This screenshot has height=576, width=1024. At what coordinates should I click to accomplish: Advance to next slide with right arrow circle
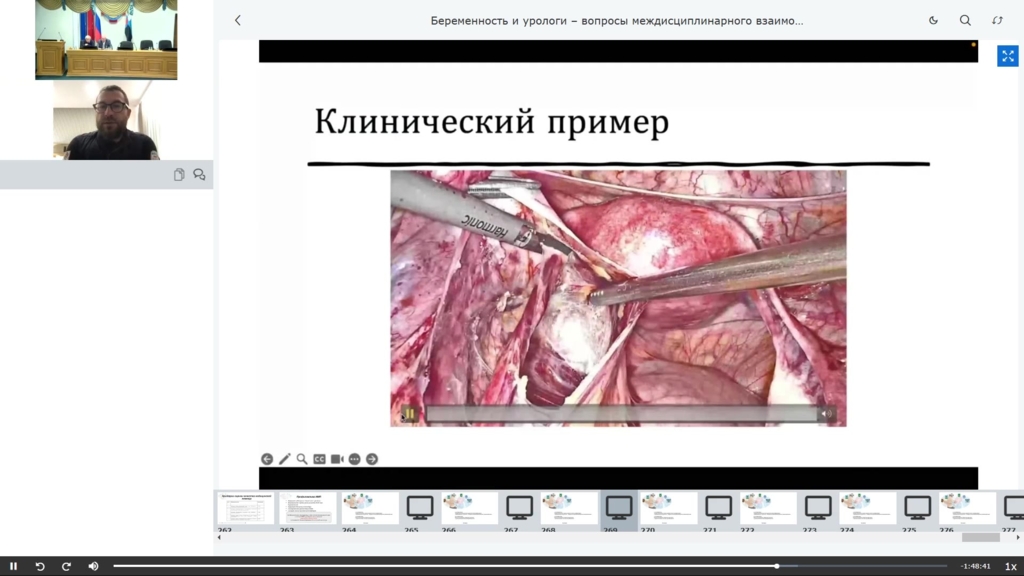point(372,459)
